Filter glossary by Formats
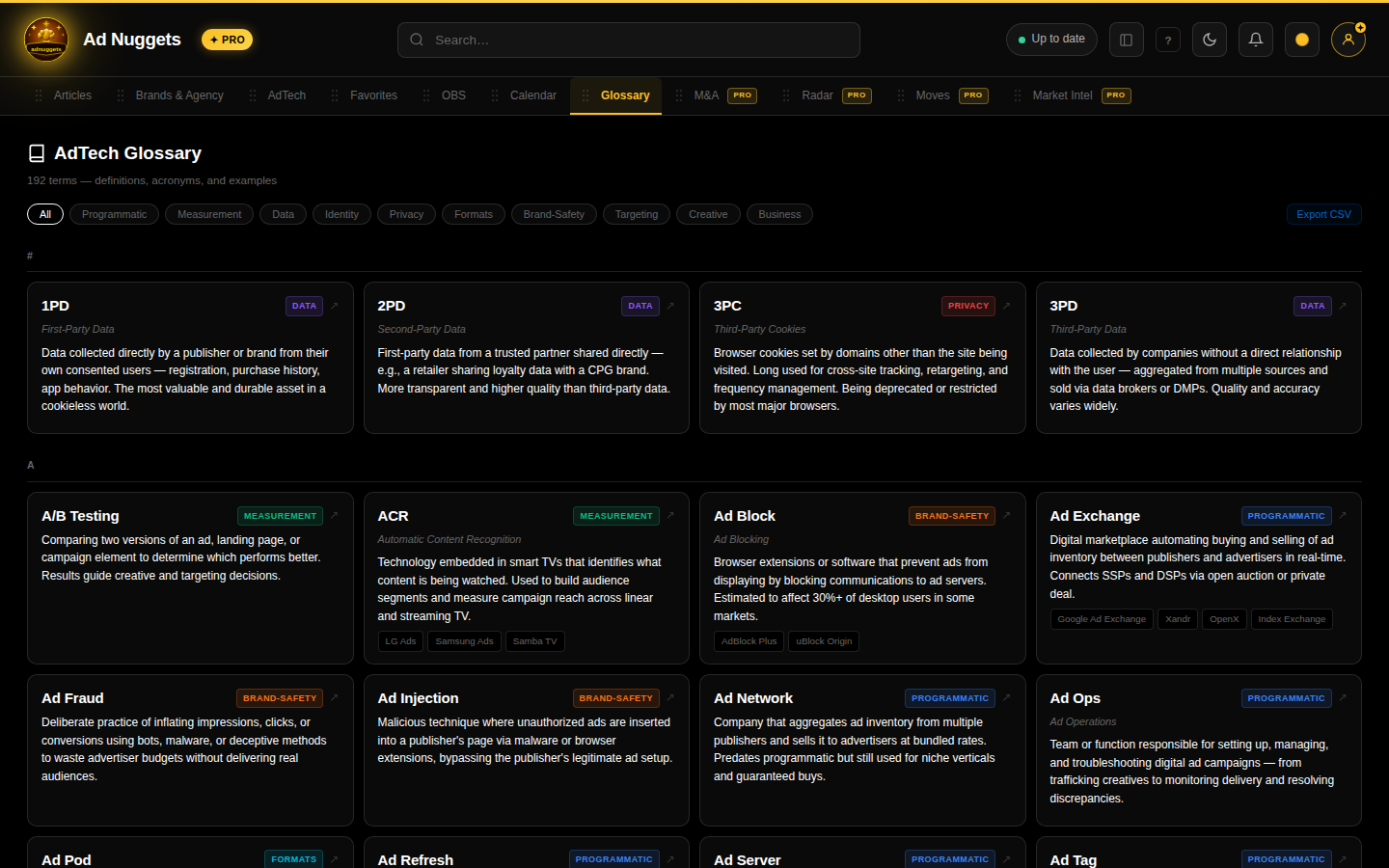The image size is (1389, 868). pos(474,214)
